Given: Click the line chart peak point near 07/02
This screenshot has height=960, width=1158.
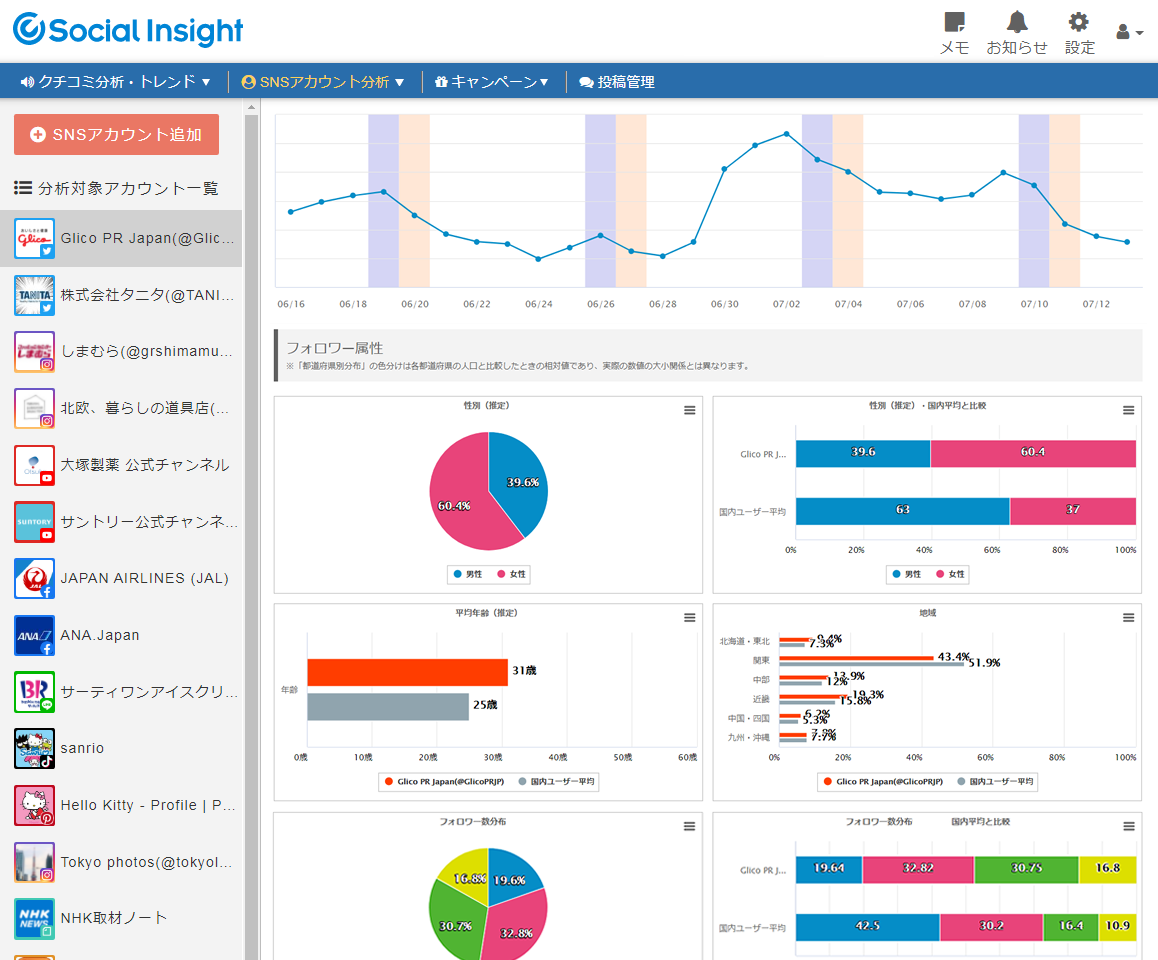Looking at the screenshot, I should 787,134.
